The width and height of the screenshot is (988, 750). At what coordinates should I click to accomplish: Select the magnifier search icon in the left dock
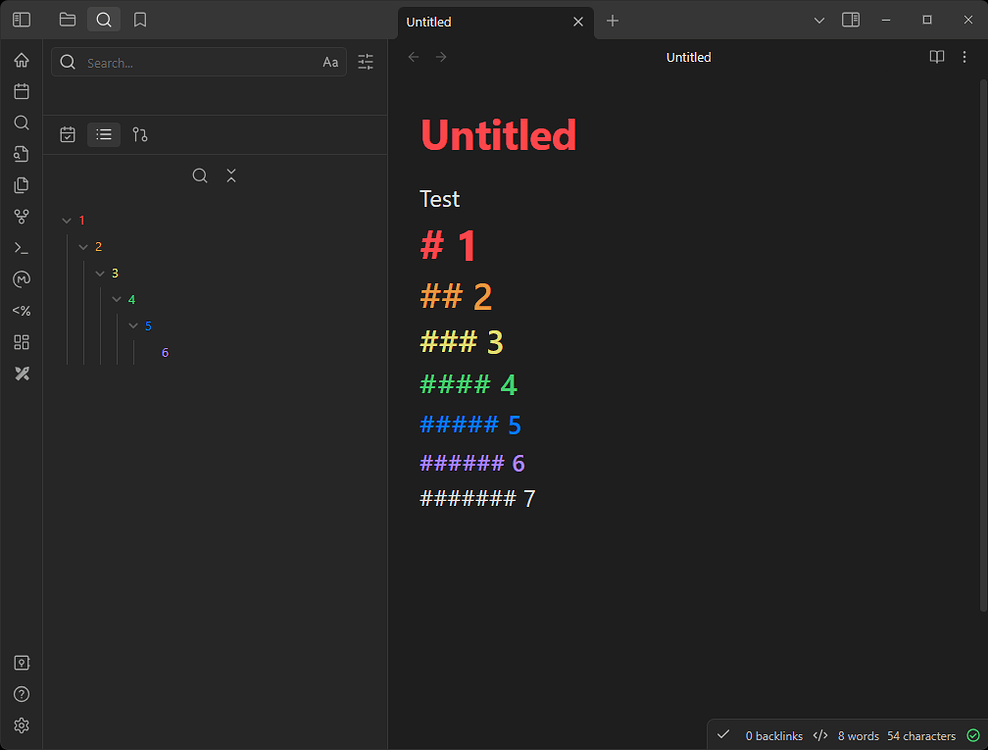click(x=21, y=122)
